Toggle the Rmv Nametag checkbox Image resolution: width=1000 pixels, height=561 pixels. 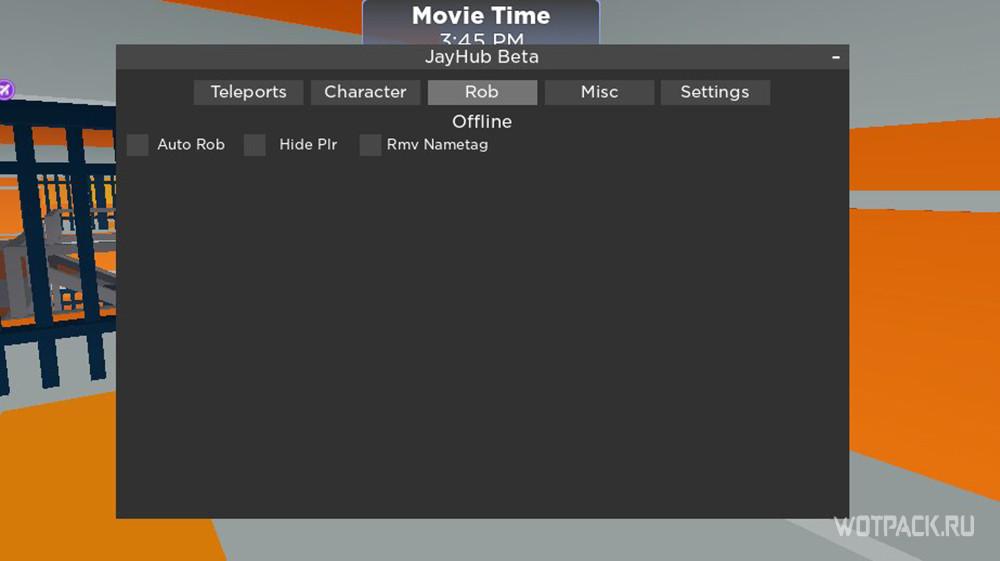point(371,145)
